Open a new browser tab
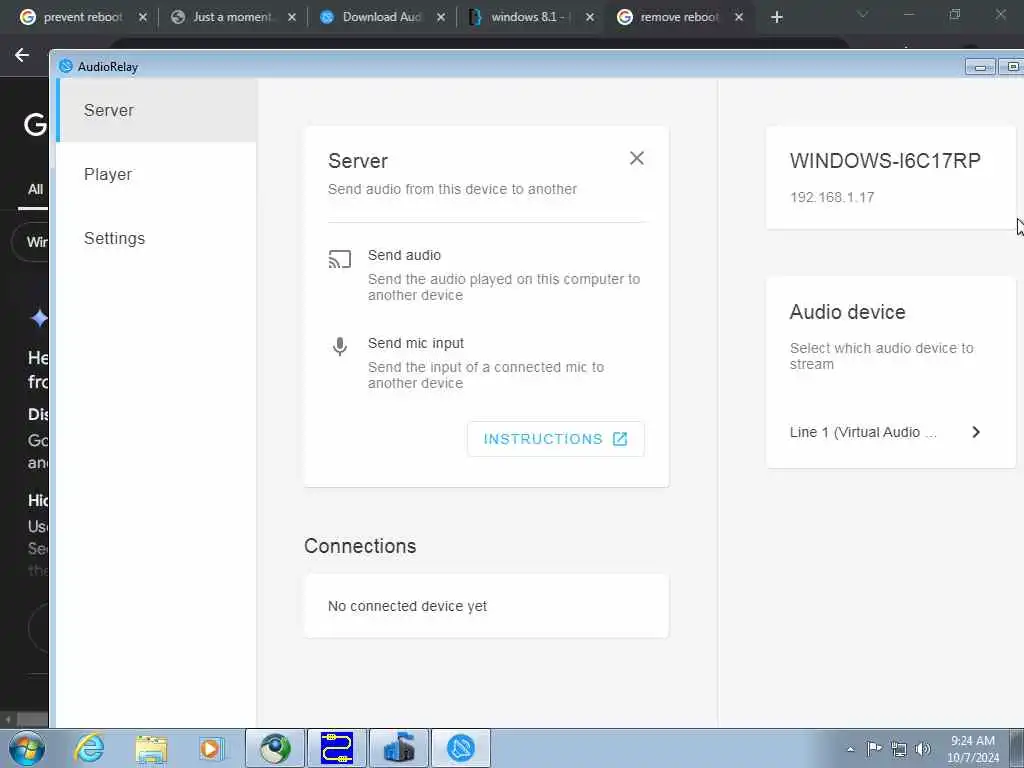This screenshot has width=1024, height=768. click(776, 18)
